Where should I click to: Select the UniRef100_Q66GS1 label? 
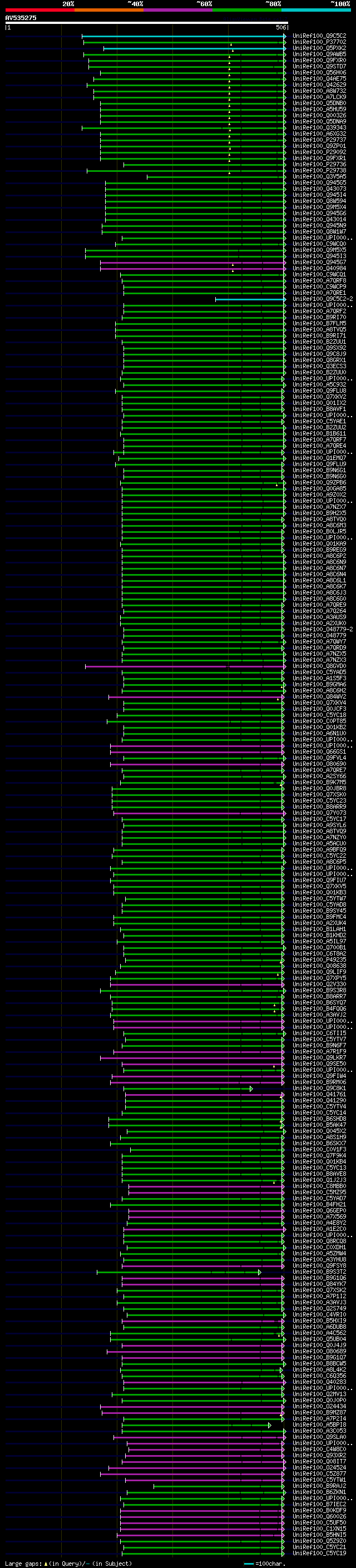319,752
